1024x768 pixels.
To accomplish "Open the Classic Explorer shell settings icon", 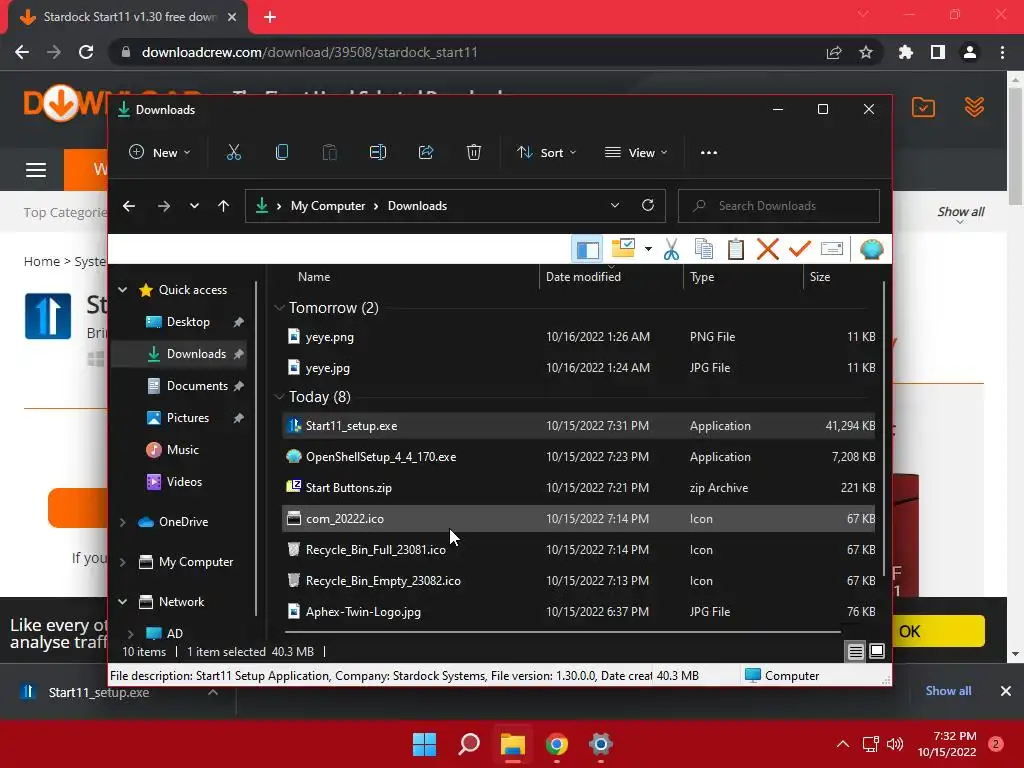I will click(x=871, y=249).
